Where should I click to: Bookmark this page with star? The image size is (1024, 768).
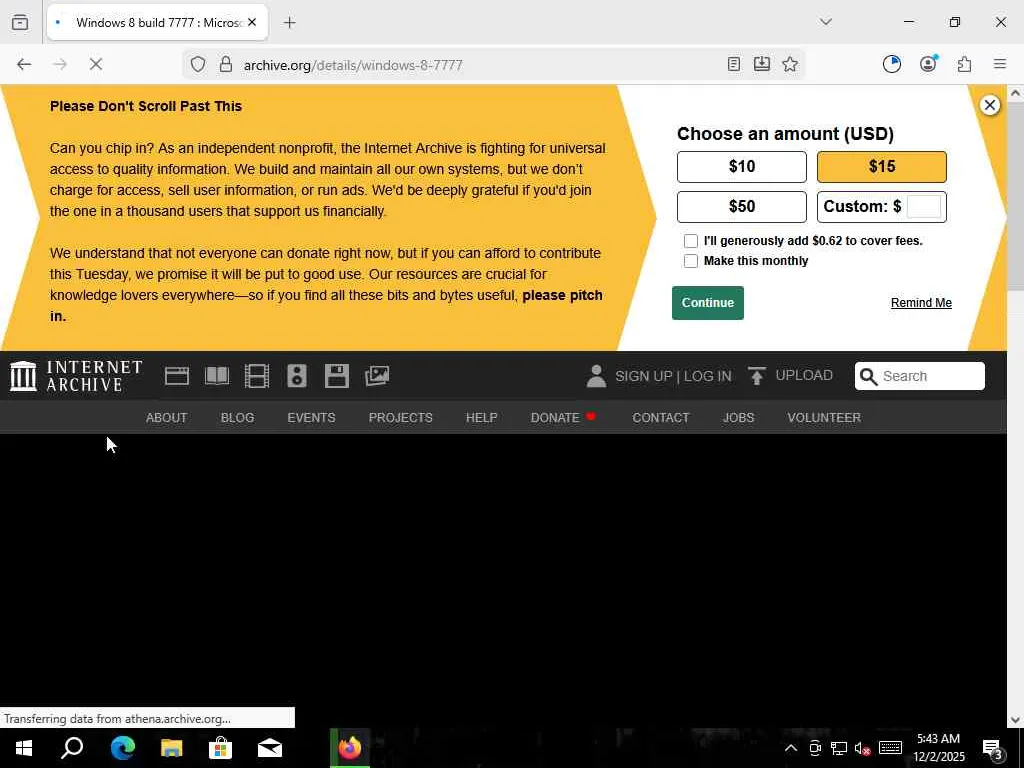tap(790, 64)
